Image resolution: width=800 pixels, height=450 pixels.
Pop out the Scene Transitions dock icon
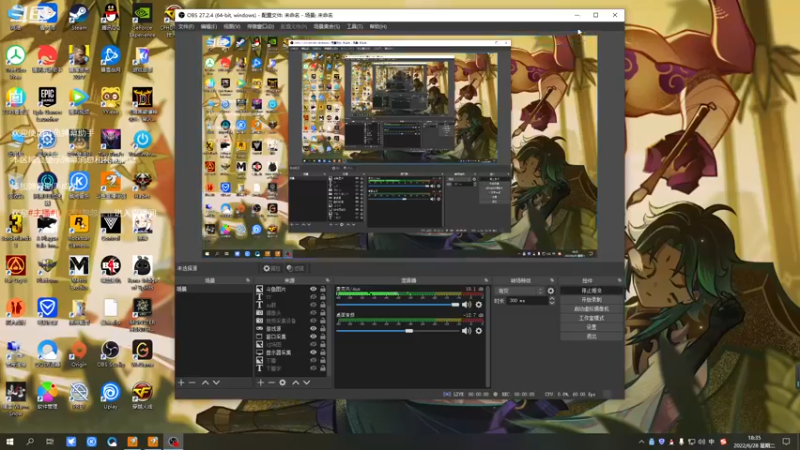[x=552, y=280]
